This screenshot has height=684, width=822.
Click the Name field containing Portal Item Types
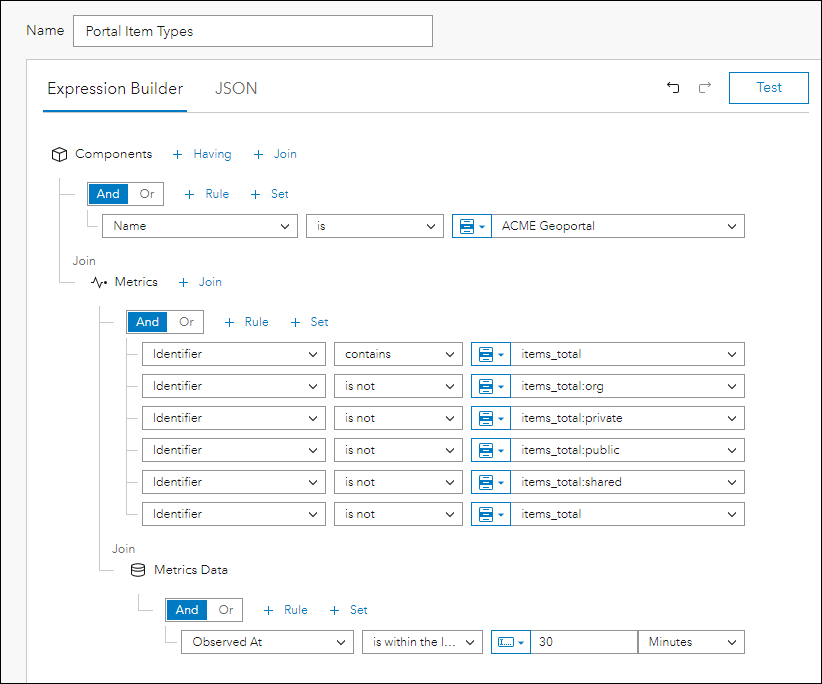[x=253, y=31]
